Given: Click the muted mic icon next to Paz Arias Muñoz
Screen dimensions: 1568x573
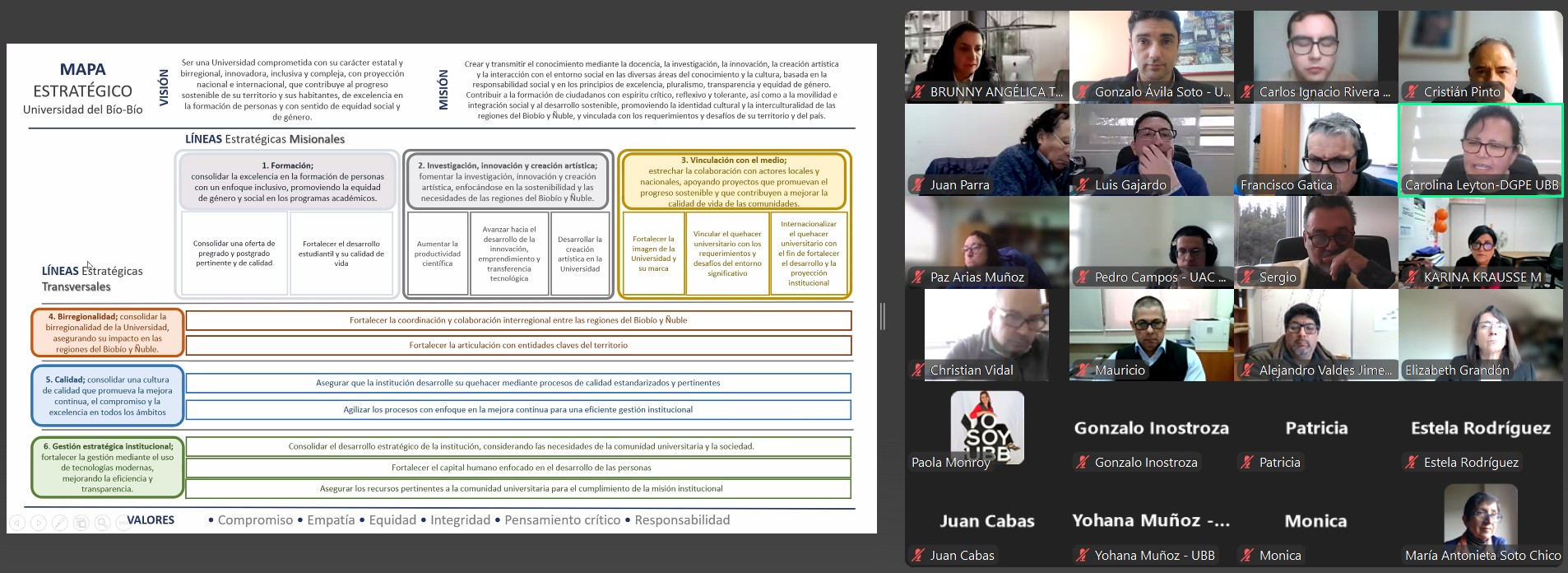Looking at the screenshot, I should (918, 277).
